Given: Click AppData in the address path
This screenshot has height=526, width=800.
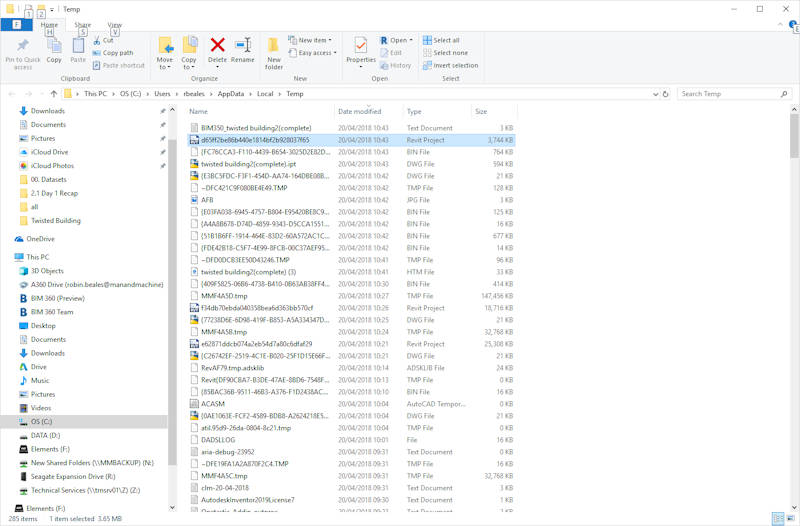Looking at the screenshot, I should coord(231,94).
